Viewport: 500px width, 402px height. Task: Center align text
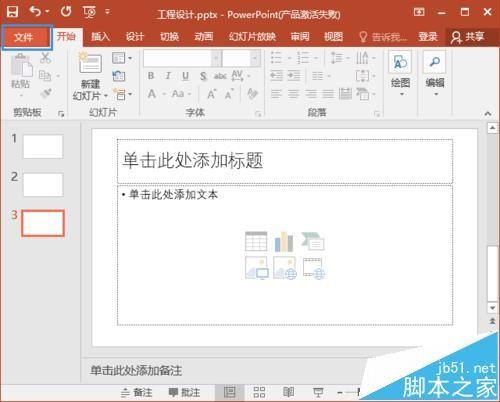point(293,94)
